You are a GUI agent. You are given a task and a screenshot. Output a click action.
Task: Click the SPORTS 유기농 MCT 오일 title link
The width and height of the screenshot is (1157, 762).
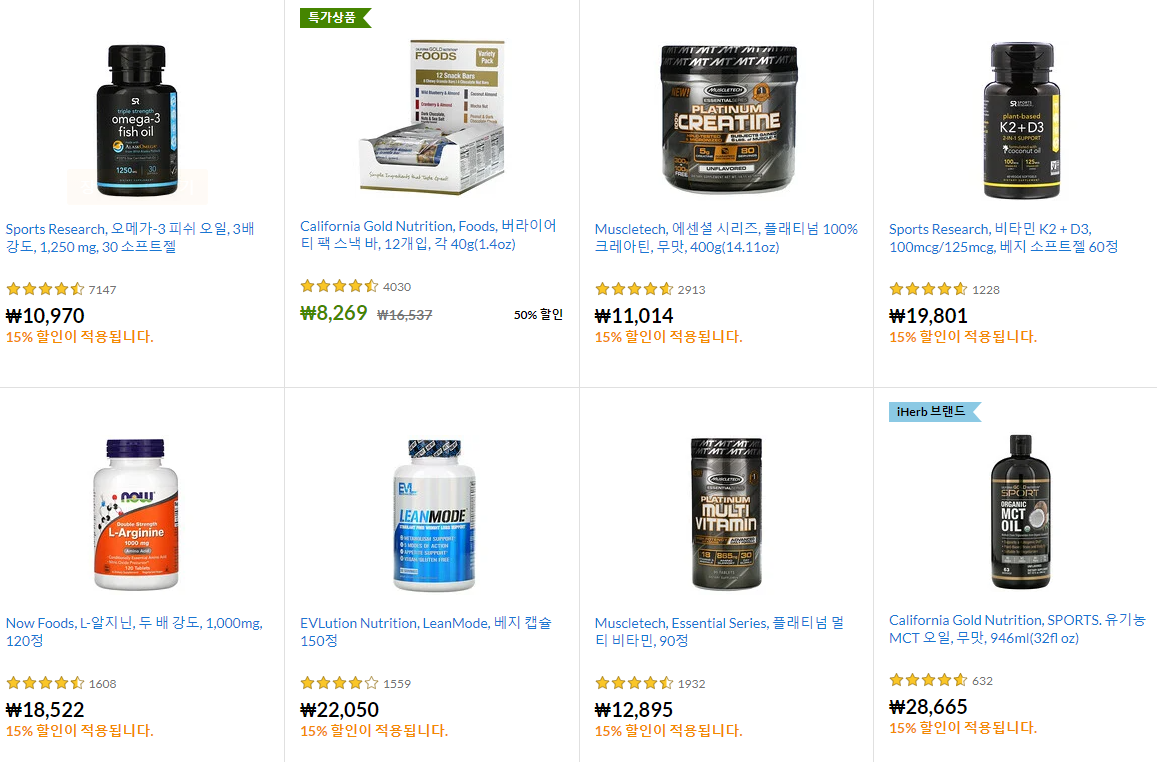[x=1018, y=628]
